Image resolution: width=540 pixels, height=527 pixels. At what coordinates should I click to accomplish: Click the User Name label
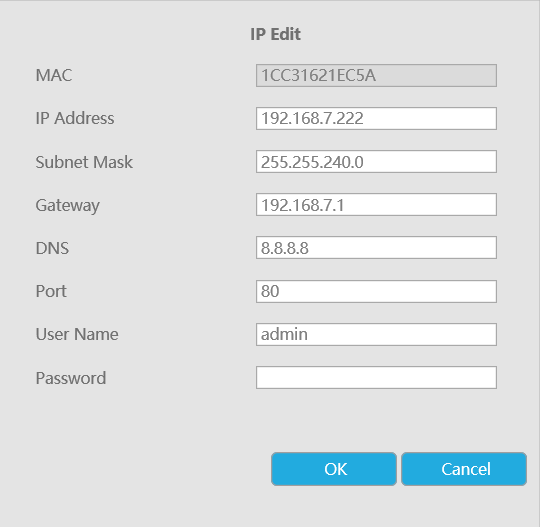click(77, 334)
